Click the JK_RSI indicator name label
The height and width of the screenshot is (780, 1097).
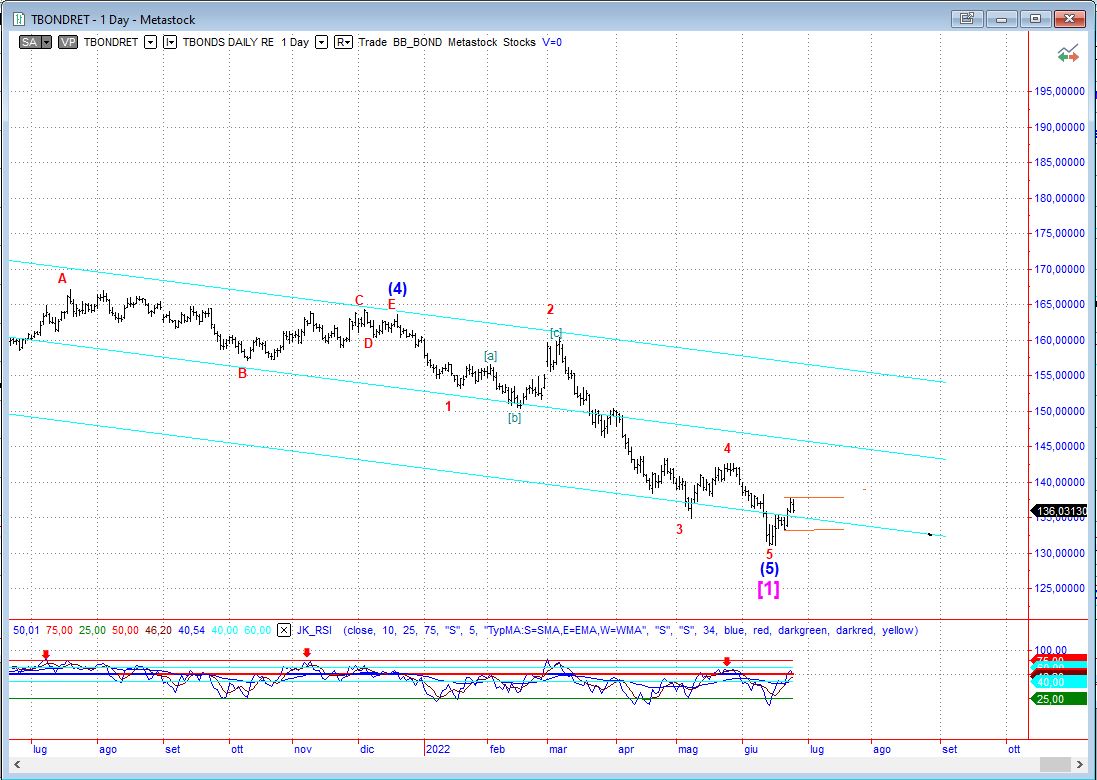coord(314,630)
